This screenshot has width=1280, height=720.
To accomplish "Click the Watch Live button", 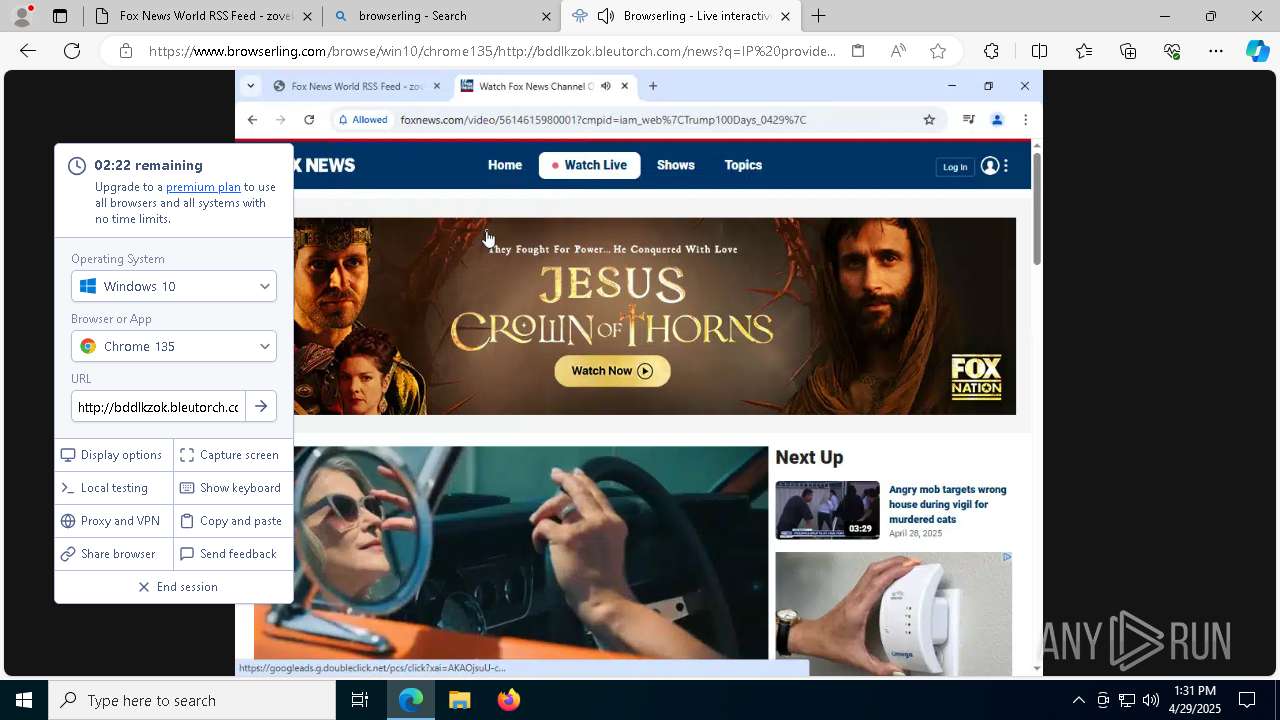I will click(x=589, y=165).
